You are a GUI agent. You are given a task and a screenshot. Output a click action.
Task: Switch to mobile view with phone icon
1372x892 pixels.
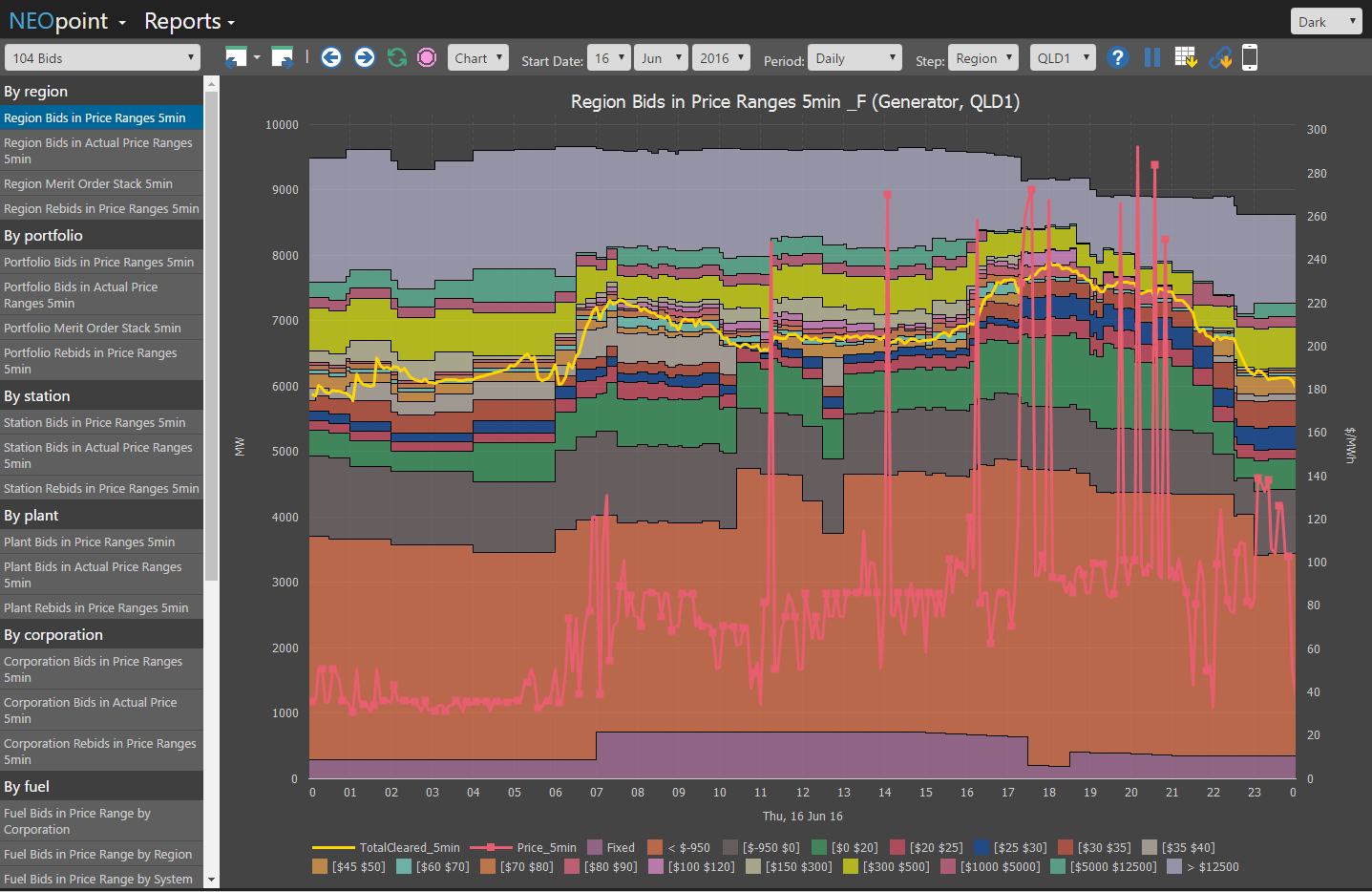tap(1250, 58)
